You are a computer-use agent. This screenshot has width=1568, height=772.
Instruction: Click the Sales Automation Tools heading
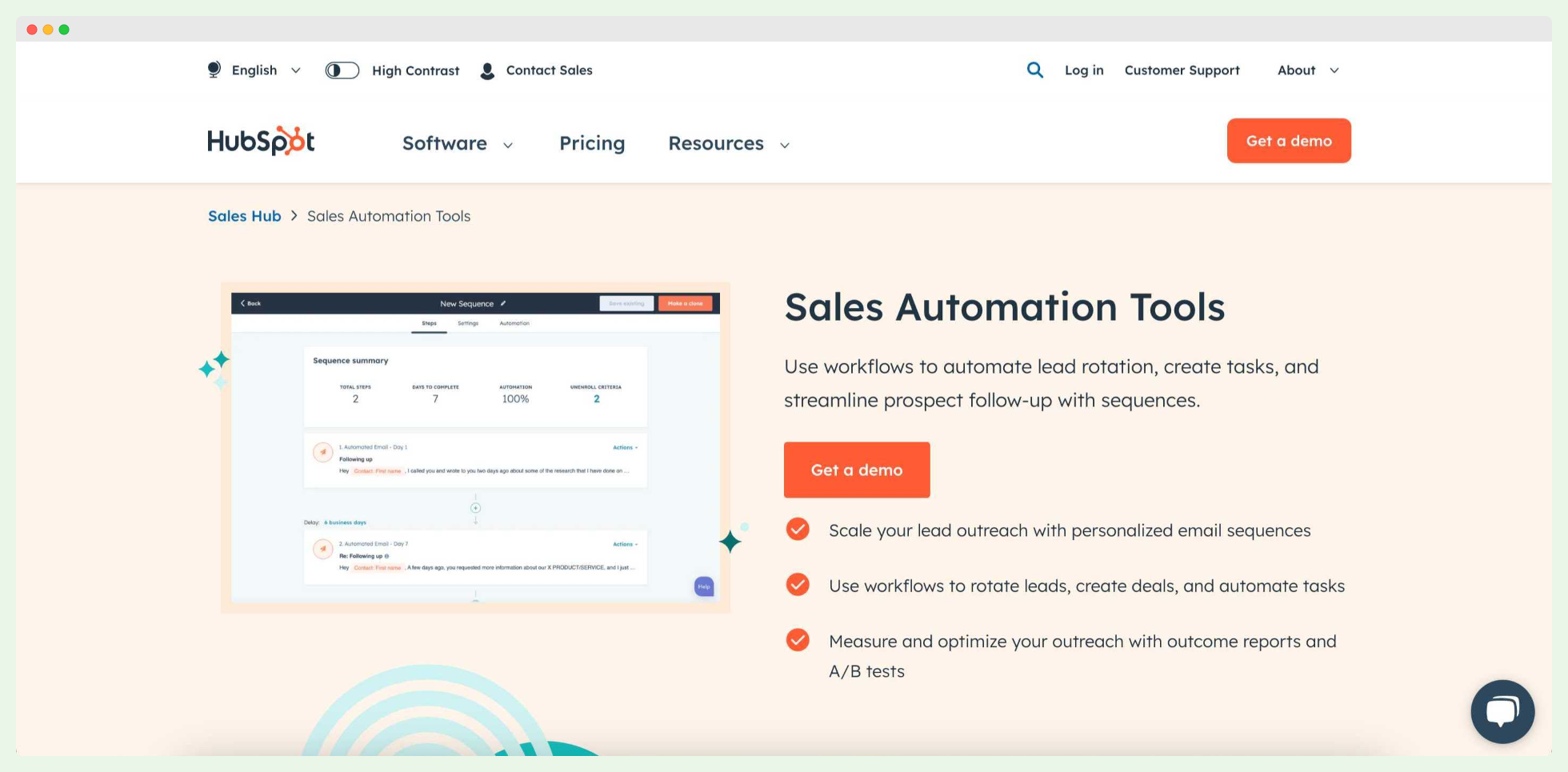tap(1004, 307)
